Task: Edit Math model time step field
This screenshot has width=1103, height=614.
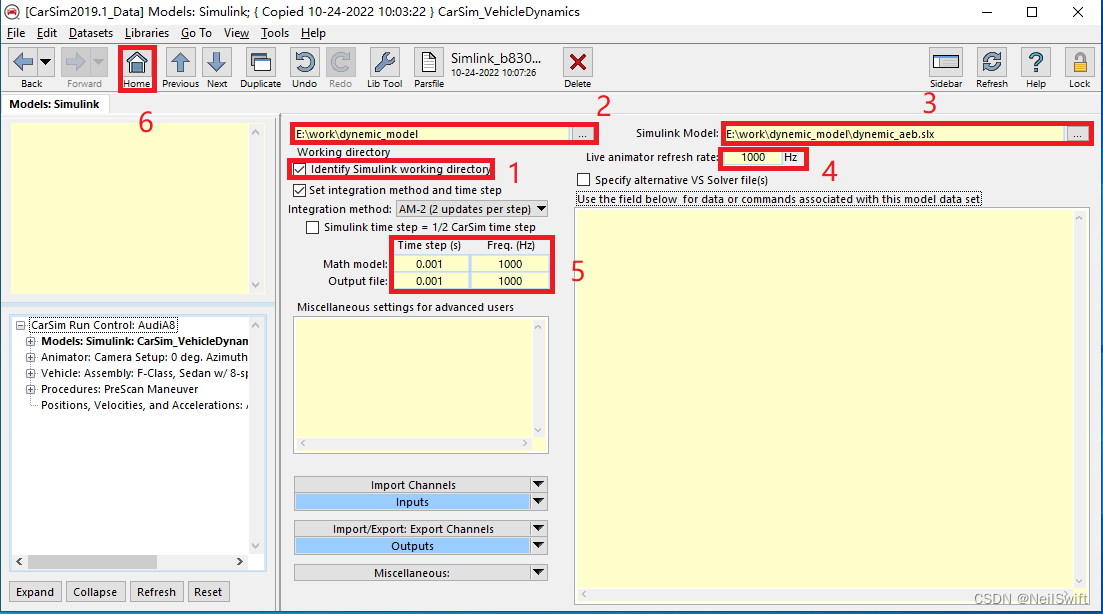Action: [x=429, y=264]
